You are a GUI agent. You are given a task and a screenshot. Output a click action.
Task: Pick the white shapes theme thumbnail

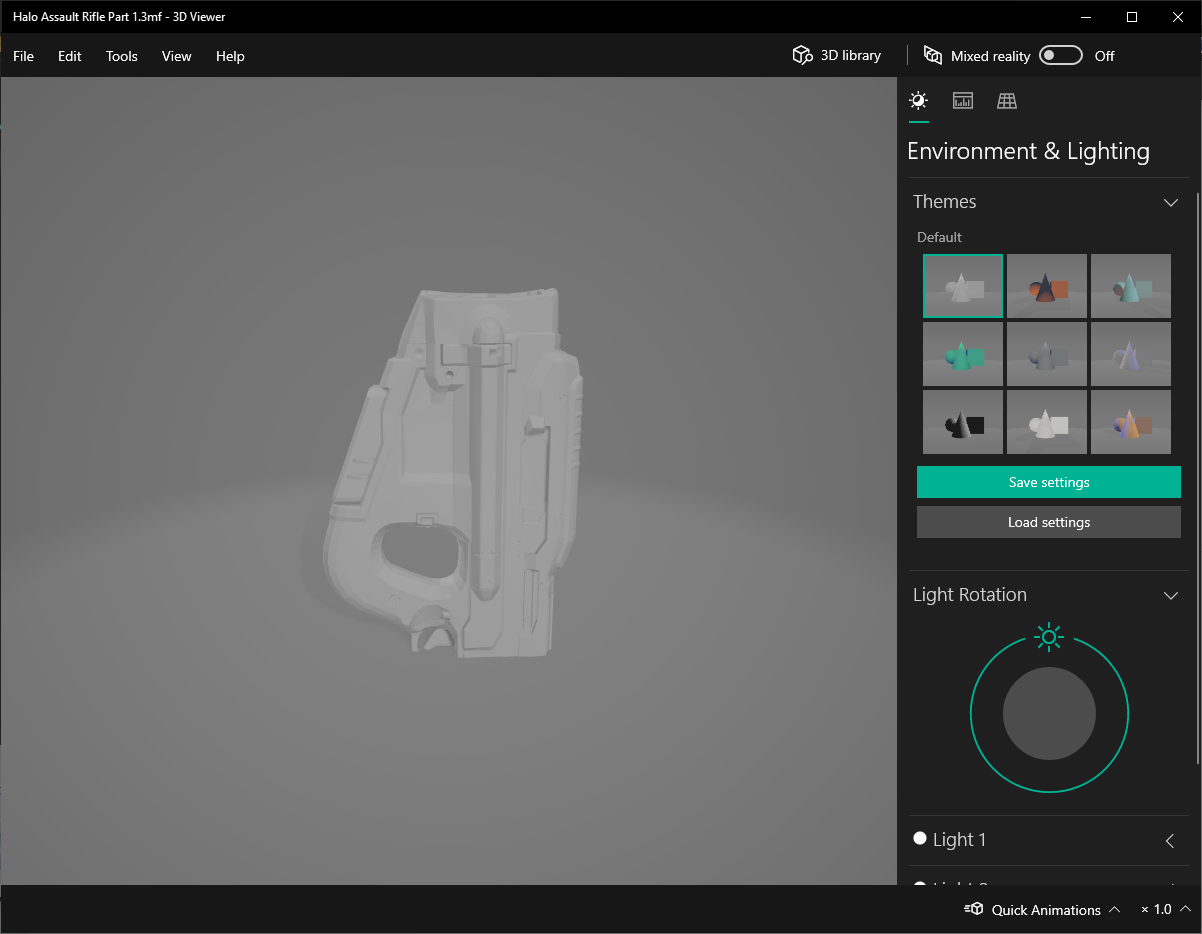1047,422
